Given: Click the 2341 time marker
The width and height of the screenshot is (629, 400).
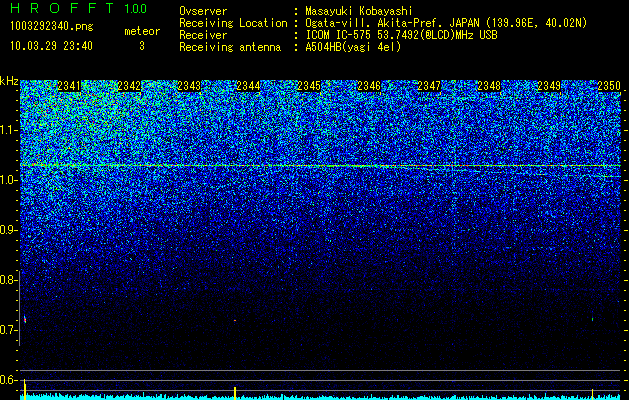Looking at the screenshot, I should (69, 86).
